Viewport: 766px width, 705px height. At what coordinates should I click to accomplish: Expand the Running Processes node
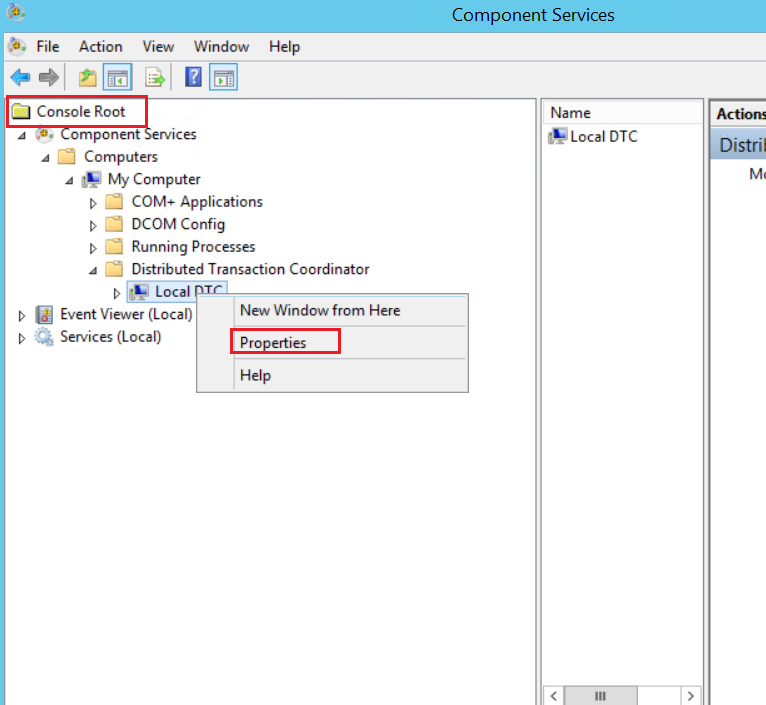93,248
